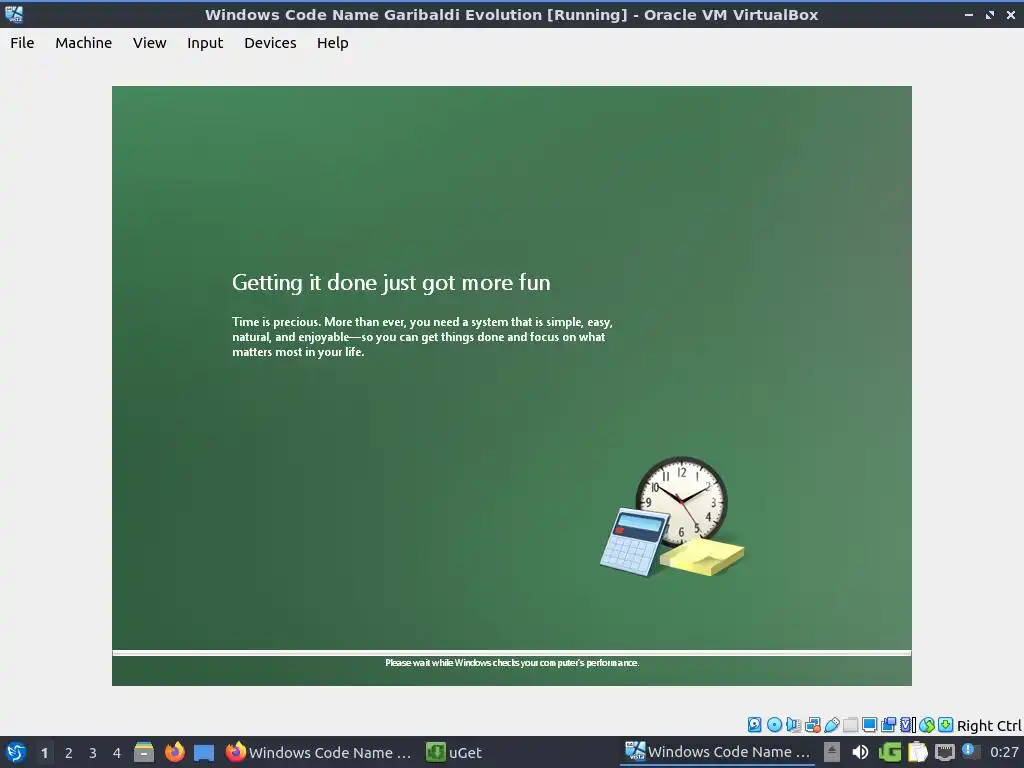
Task: Click the CPU virtualization indicator icon
Action: click(x=908, y=724)
